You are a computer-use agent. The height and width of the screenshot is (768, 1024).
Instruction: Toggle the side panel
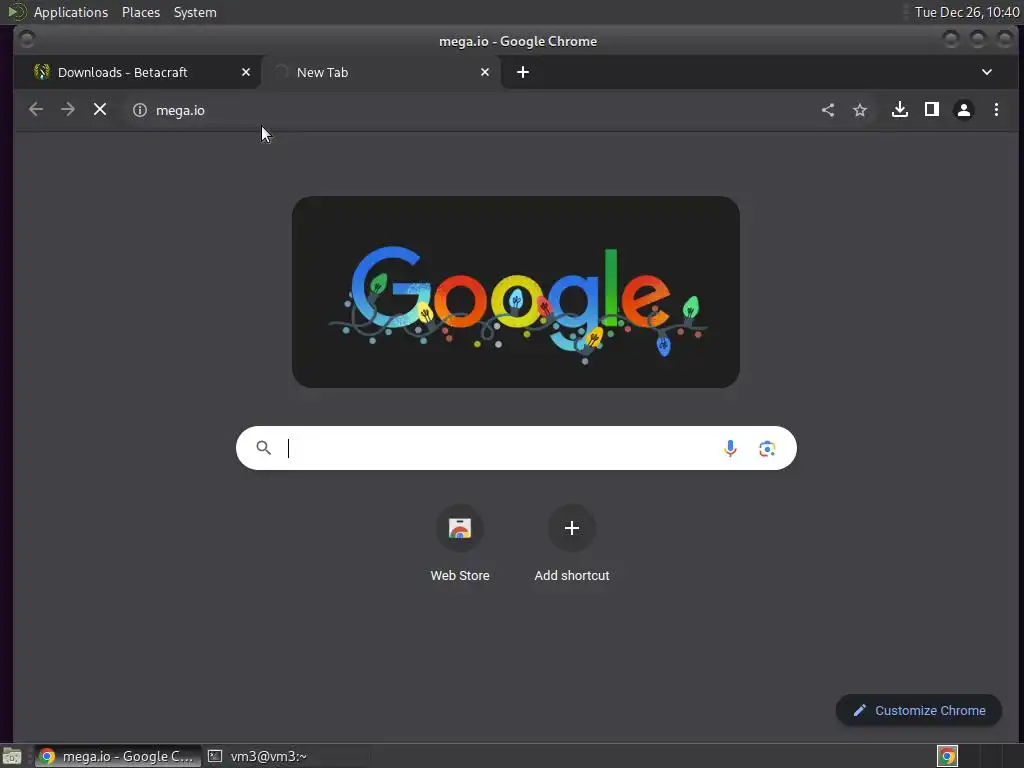[x=932, y=110]
